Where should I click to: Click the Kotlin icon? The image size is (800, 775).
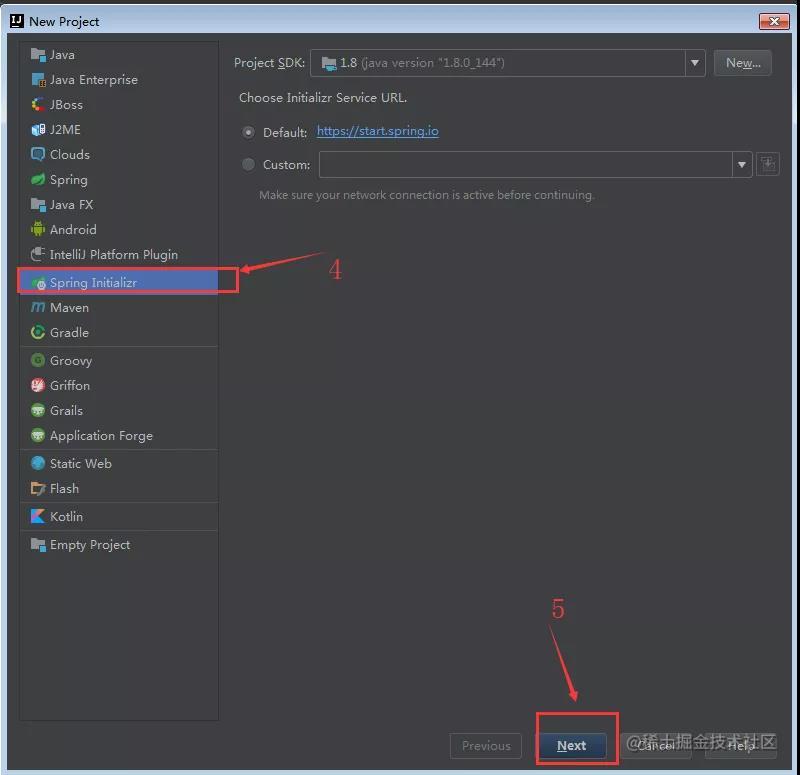38,516
